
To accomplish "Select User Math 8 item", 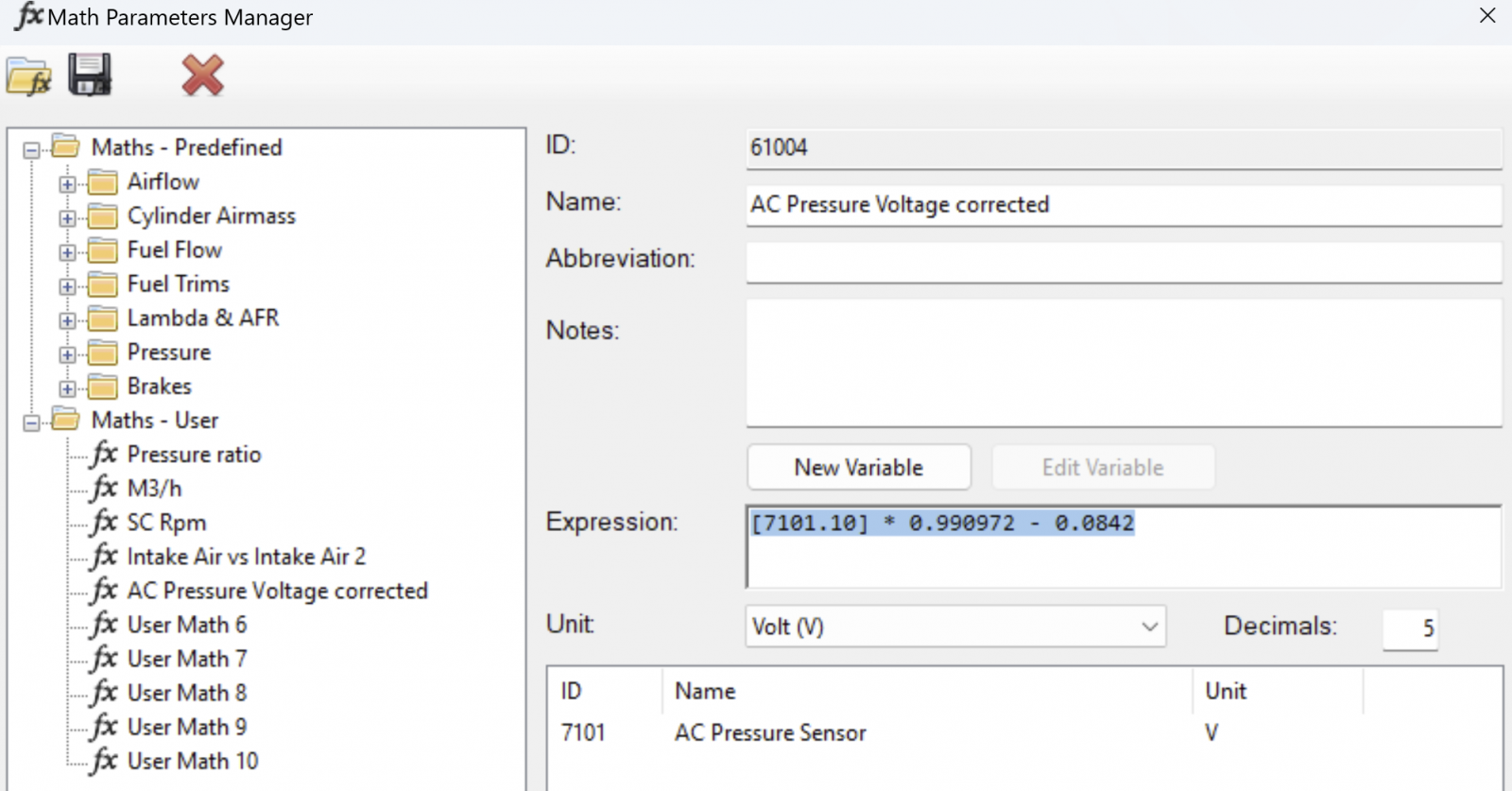I will click(187, 693).
